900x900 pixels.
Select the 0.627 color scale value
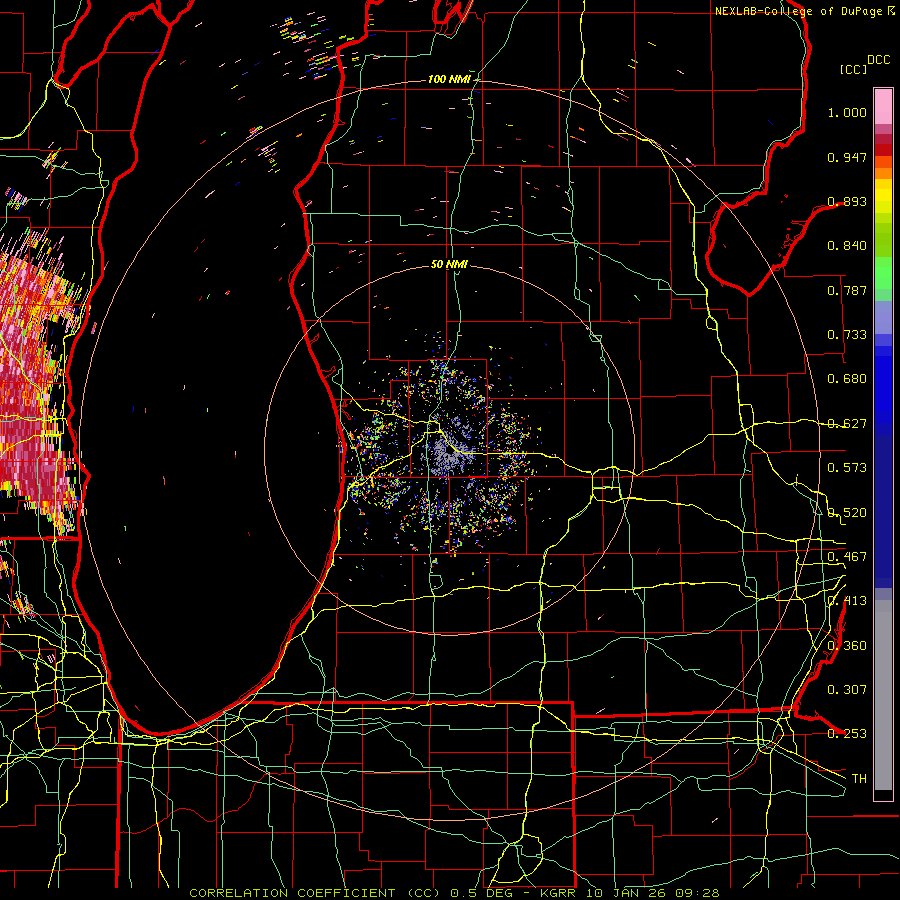tap(847, 424)
